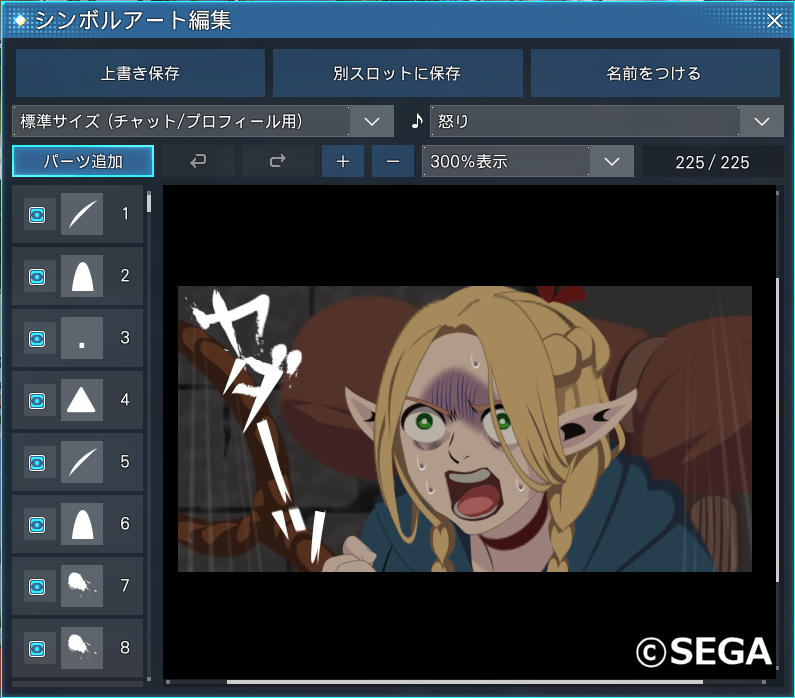The height and width of the screenshot is (698, 795).
Task: Zoom in with the plus button
Action: coord(343,161)
